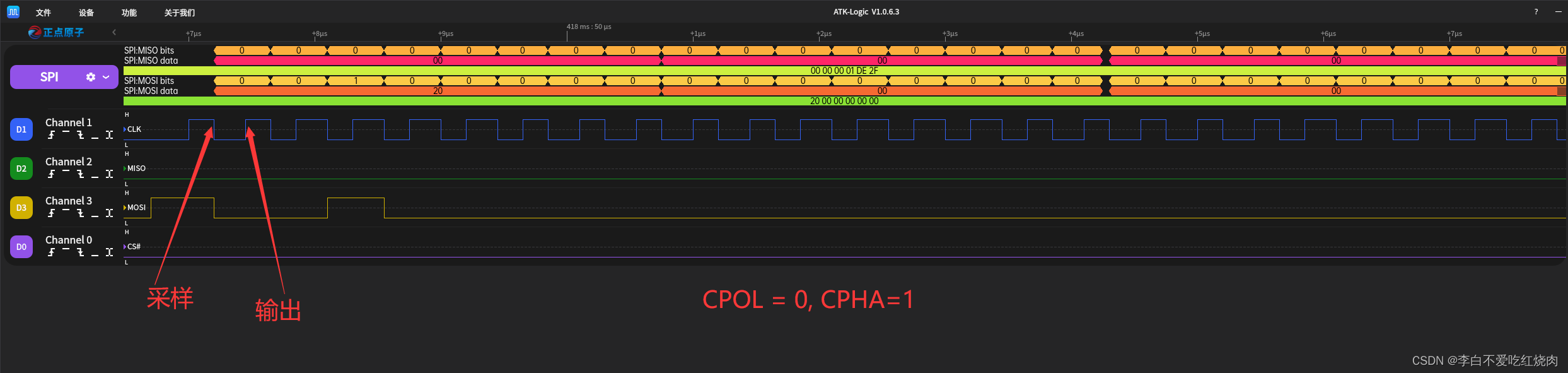The image size is (1568, 373).
Task: Select the Channel 1 name label
Action: tap(69, 122)
